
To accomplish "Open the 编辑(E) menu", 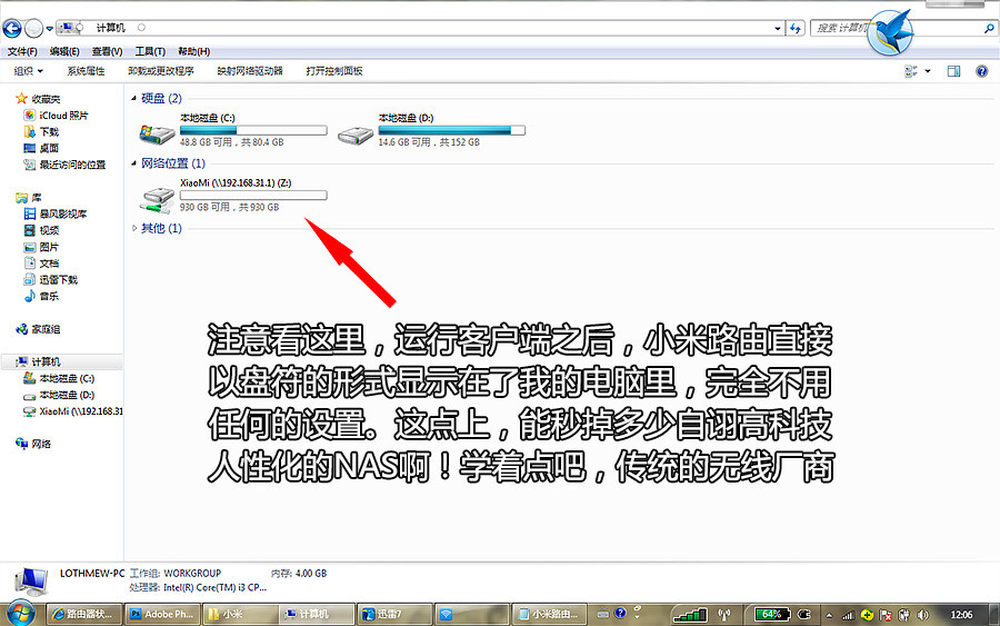I will coord(64,52).
